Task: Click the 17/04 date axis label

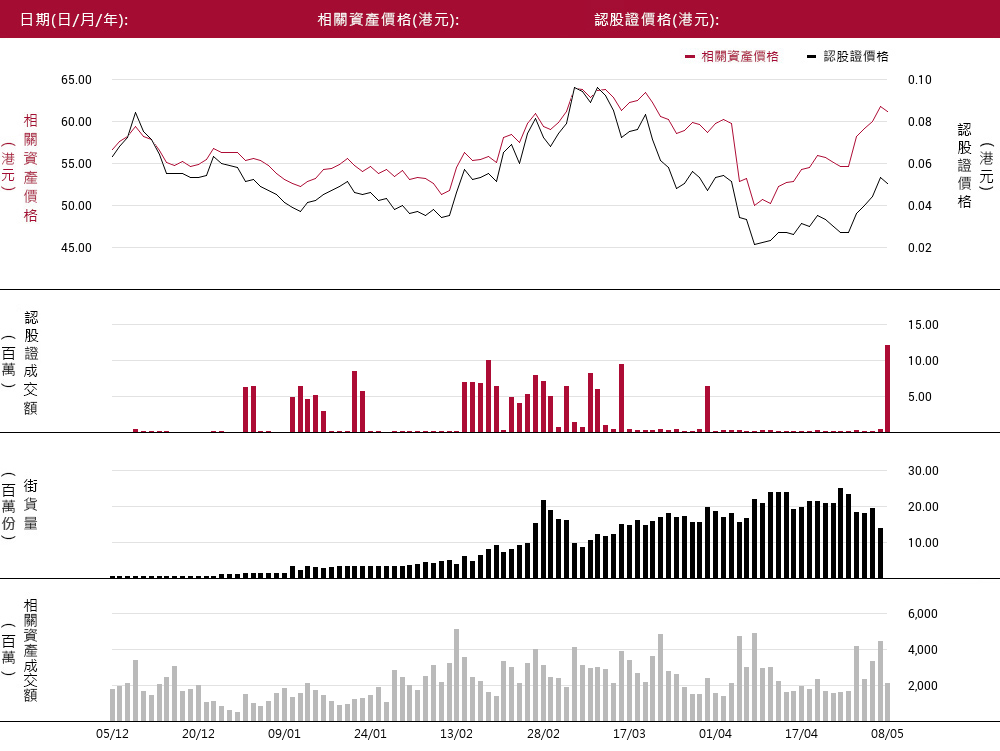Action: pos(802,734)
